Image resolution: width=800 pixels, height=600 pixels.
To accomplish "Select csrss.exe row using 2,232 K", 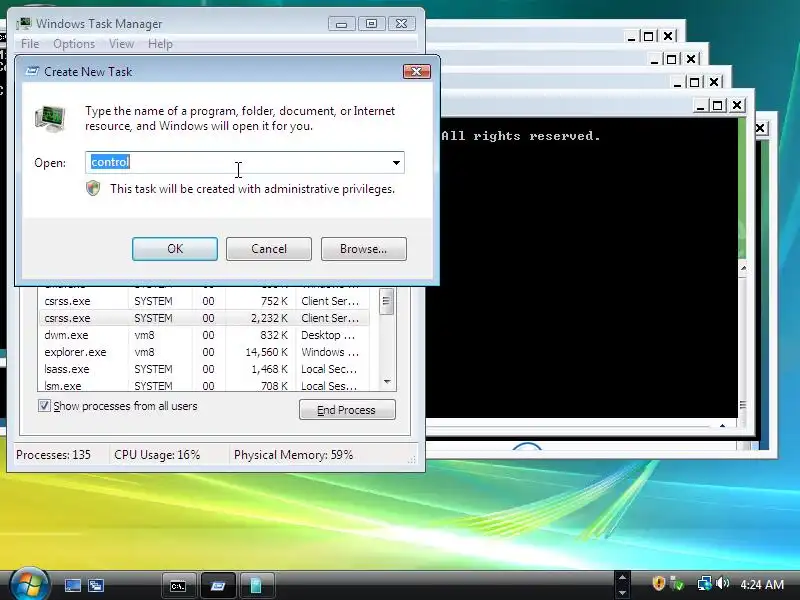I will pos(203,318).
